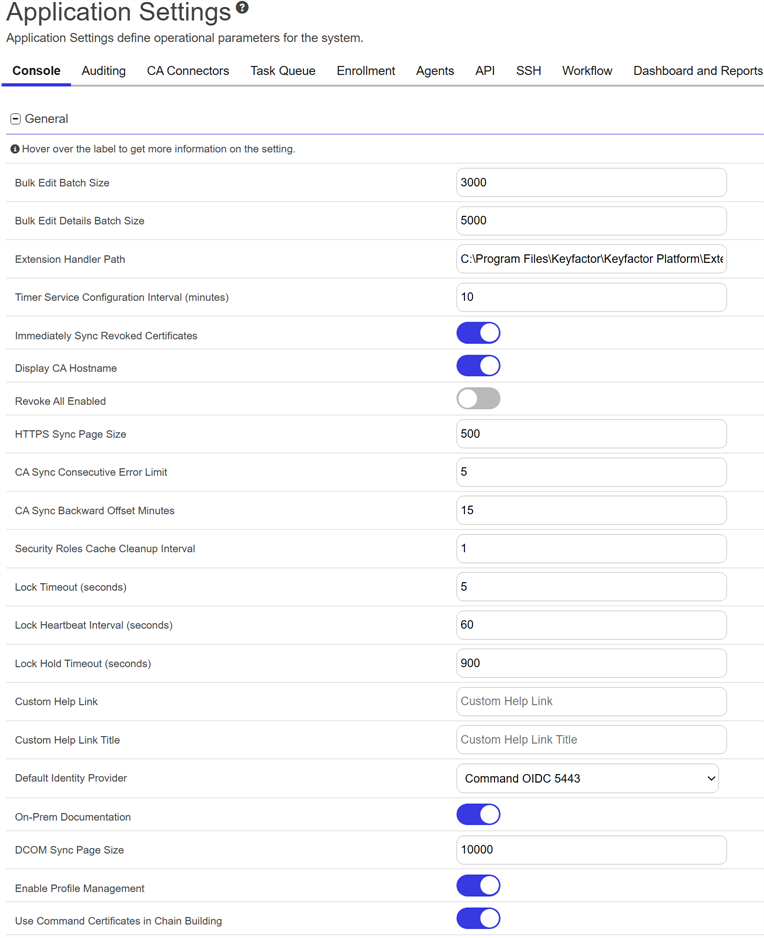
Task: Toggle Enable Profile Management
Action: (x=478, y=886)
